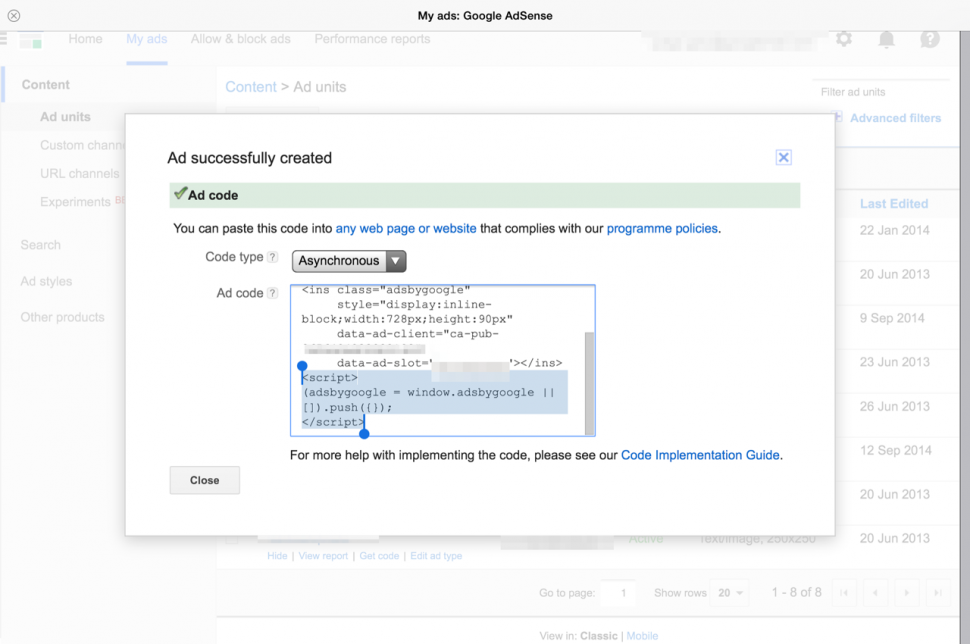Open the Code type Asynchronous dropdown
Viewport: 970px width, 644px height.
coord(349,261)
